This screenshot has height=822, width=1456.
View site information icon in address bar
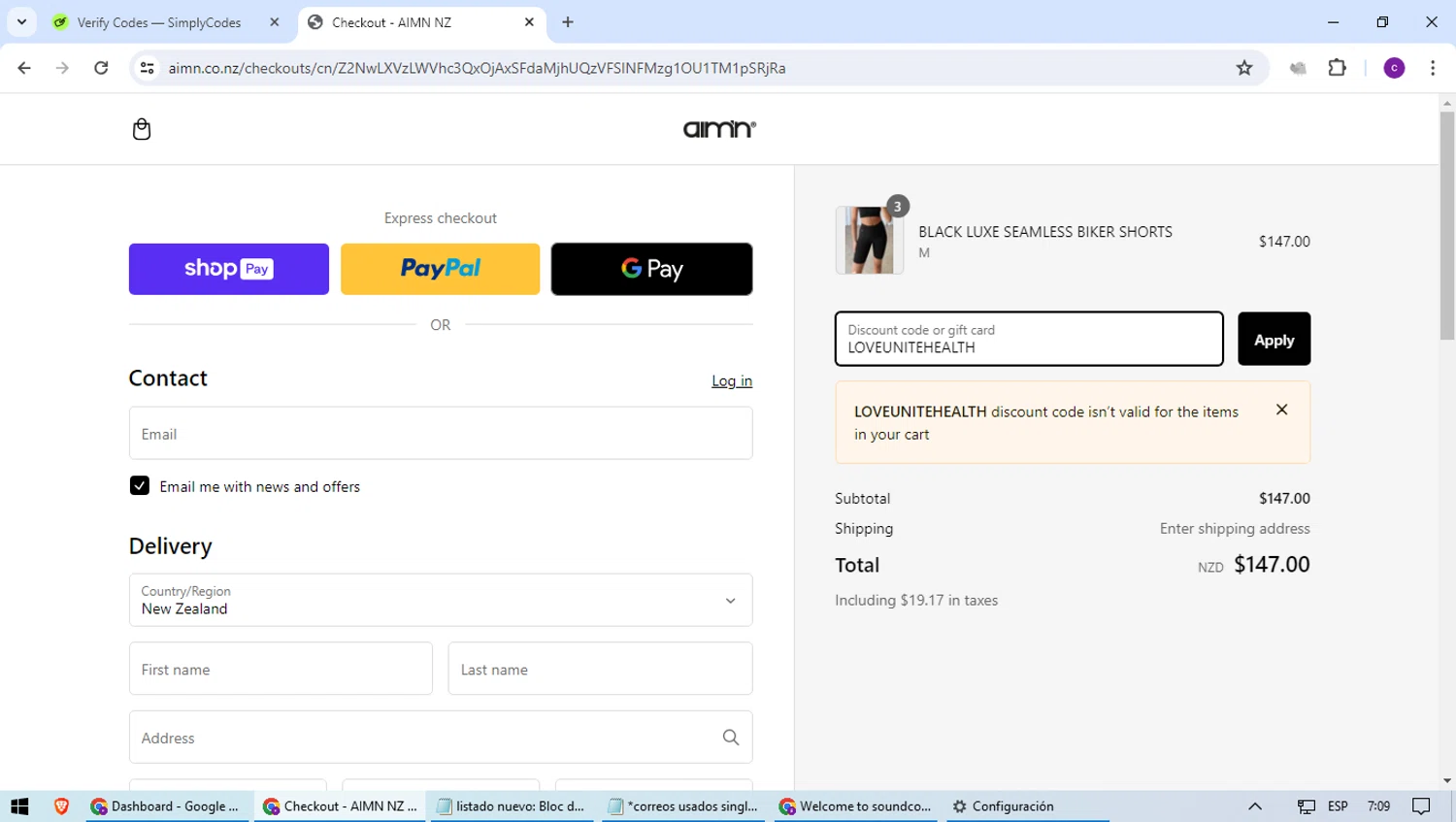click(147, 68)
